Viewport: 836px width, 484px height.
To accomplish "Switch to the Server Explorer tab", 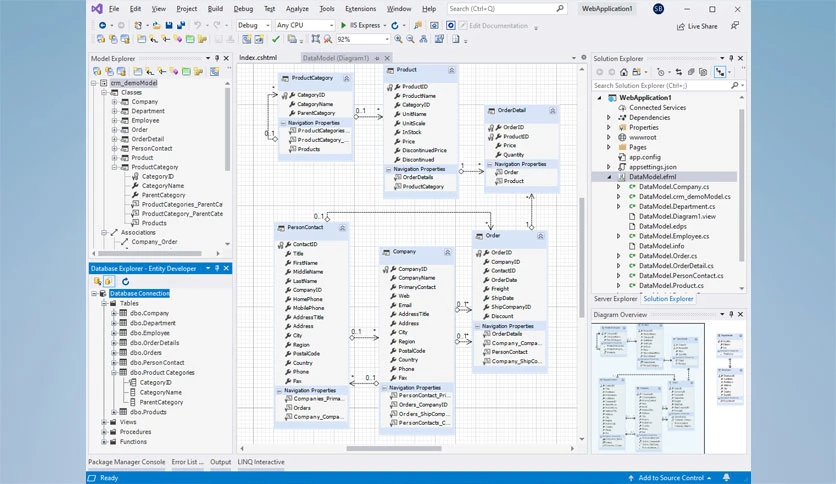I will tap(615, 299).
